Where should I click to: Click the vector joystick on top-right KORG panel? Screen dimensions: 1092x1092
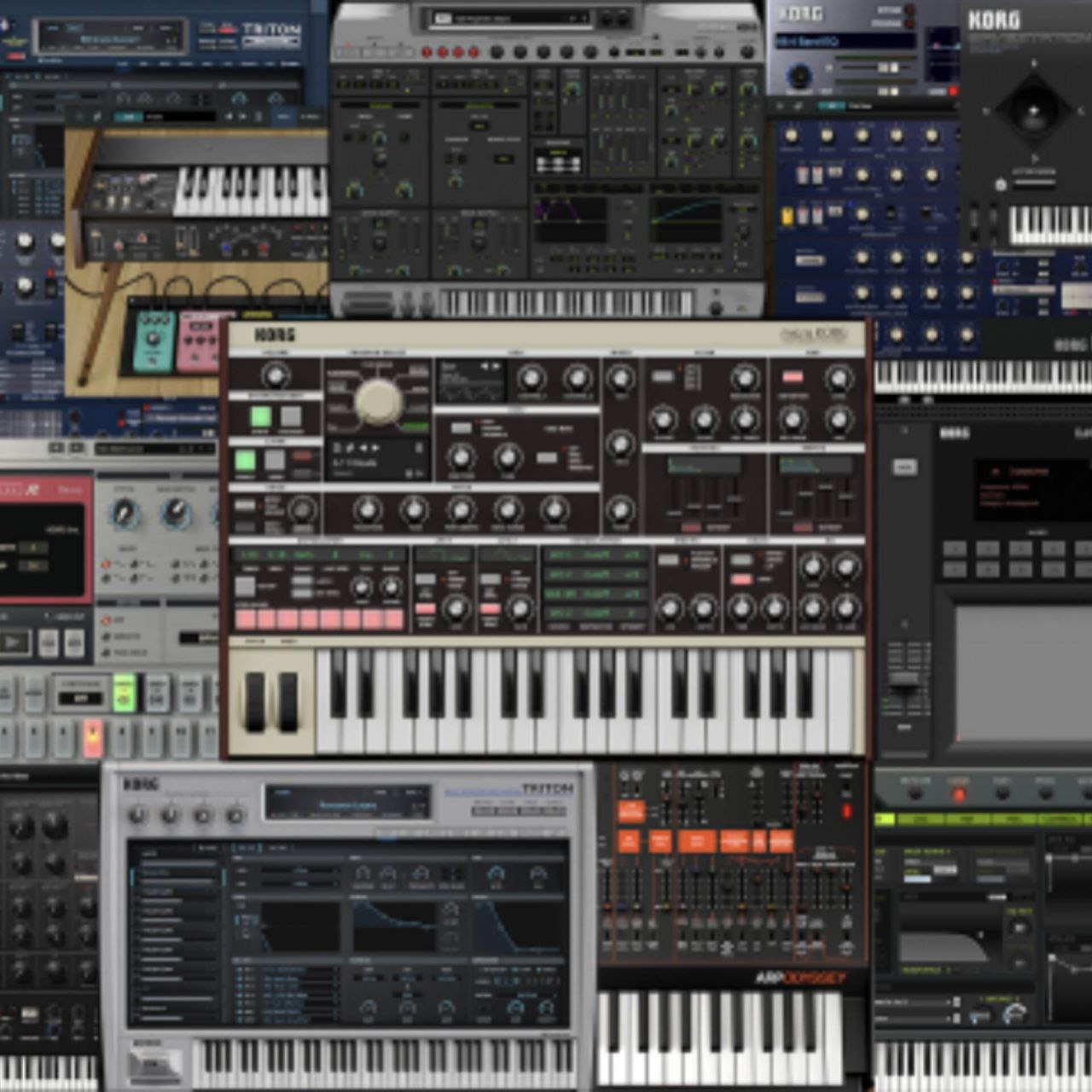coord(1033,111)
